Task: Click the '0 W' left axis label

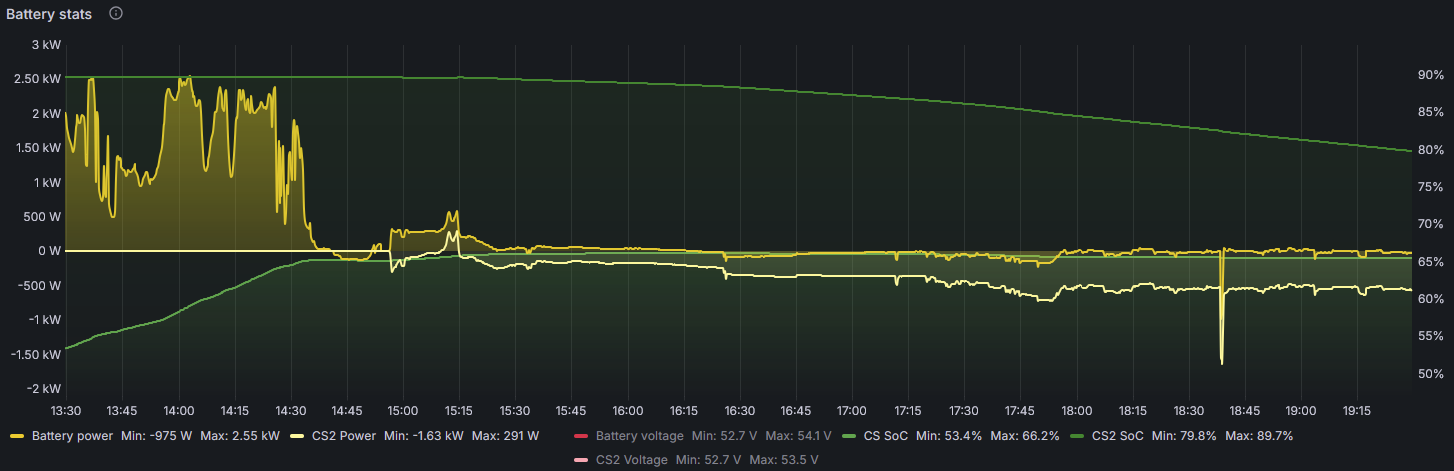Action: (50, 251)
